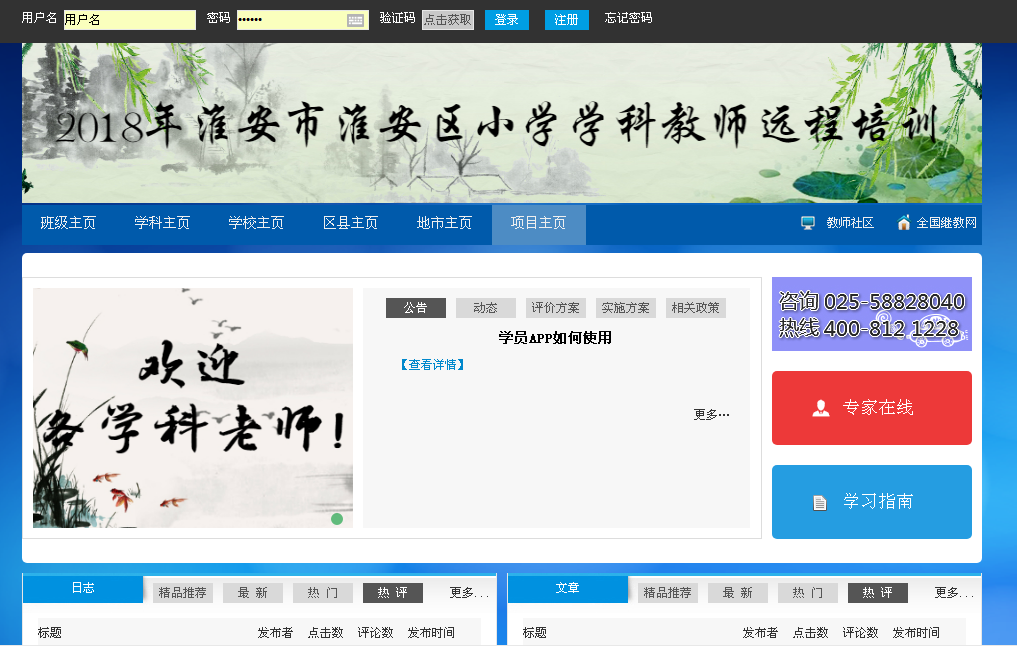Click the house icon beside 全国继教网

[x=904, y=223]
